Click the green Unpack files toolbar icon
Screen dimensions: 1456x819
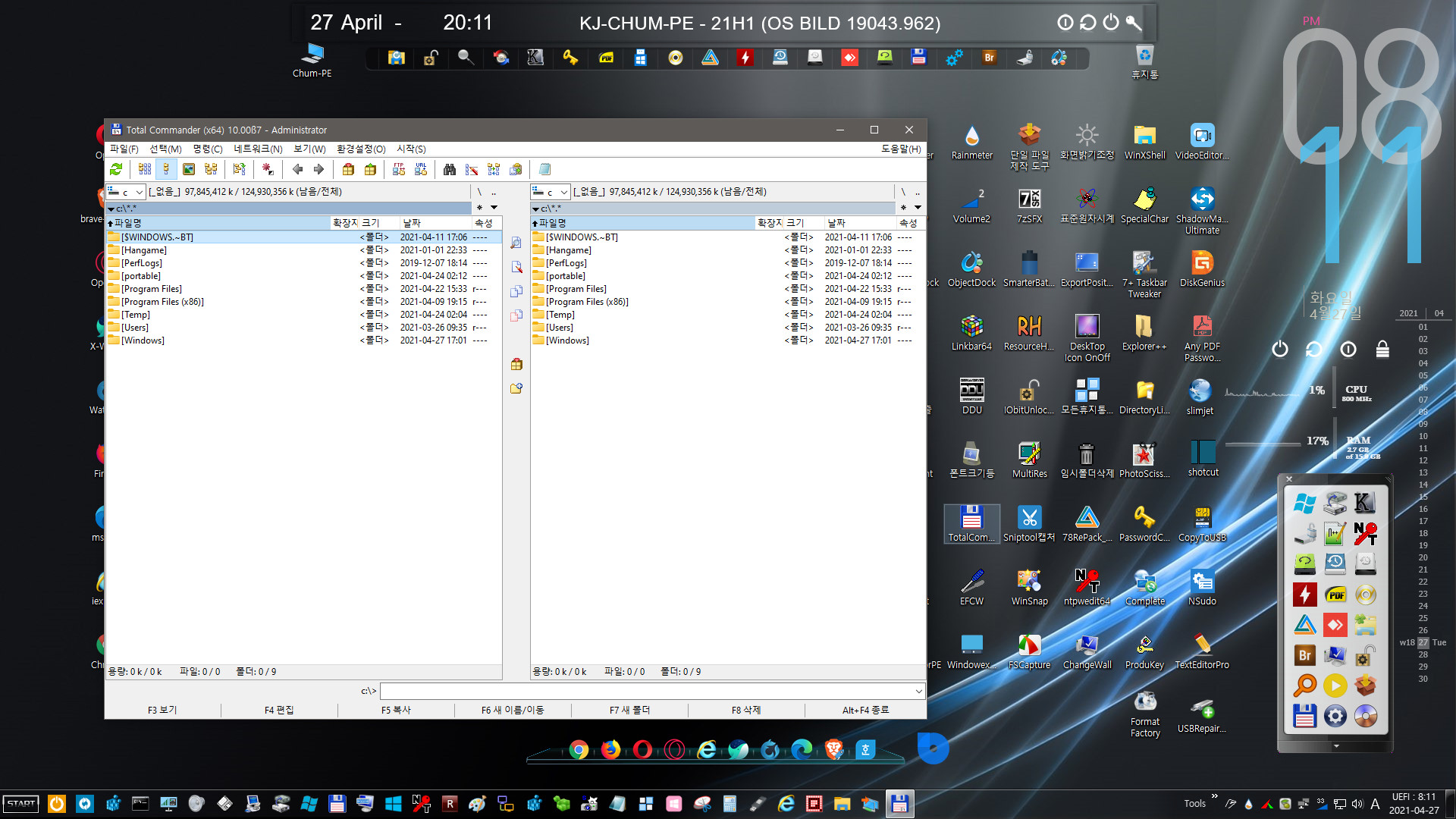tap(370, 169)
